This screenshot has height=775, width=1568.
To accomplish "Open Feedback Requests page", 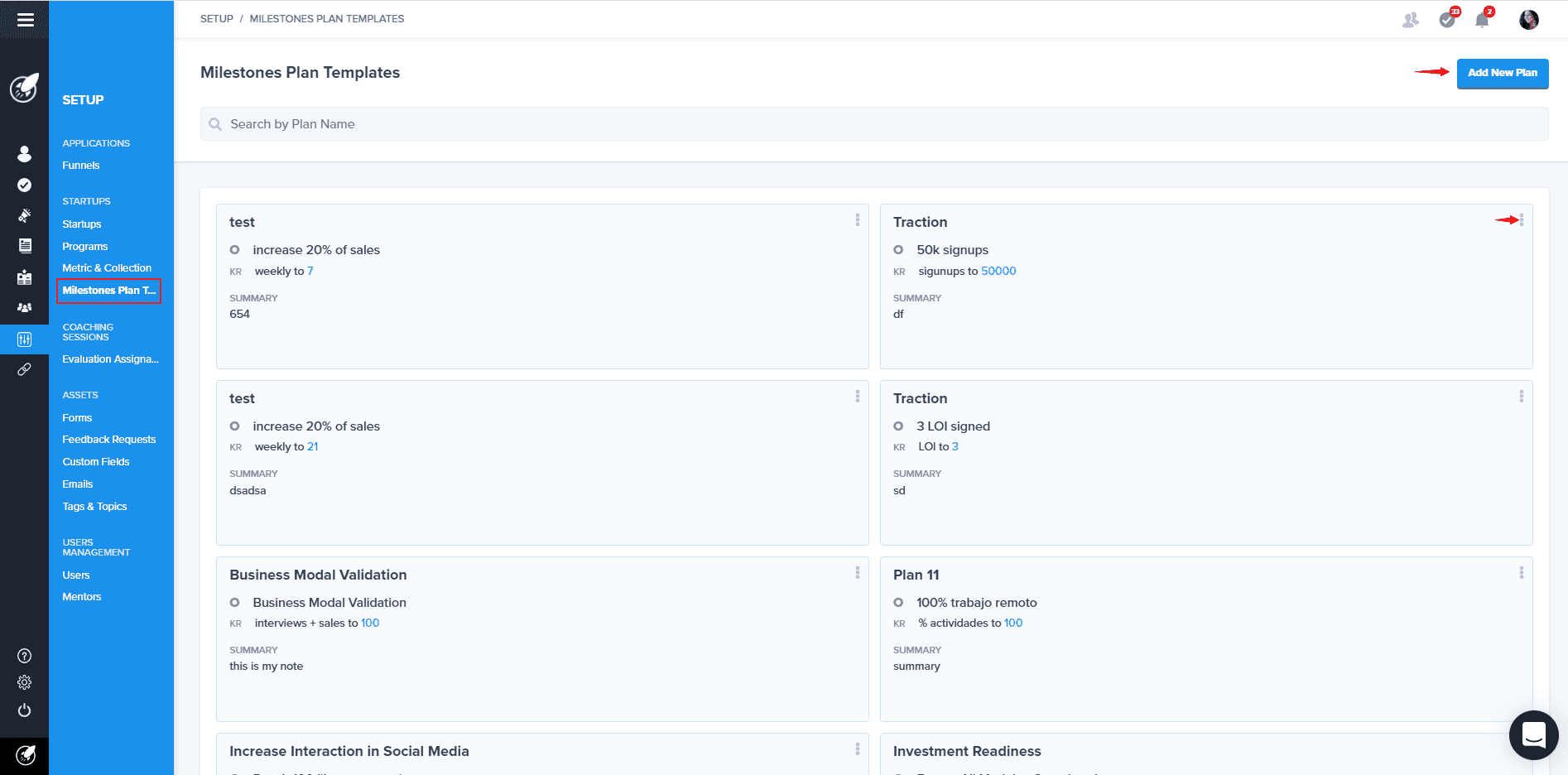I will pos(109,440).
